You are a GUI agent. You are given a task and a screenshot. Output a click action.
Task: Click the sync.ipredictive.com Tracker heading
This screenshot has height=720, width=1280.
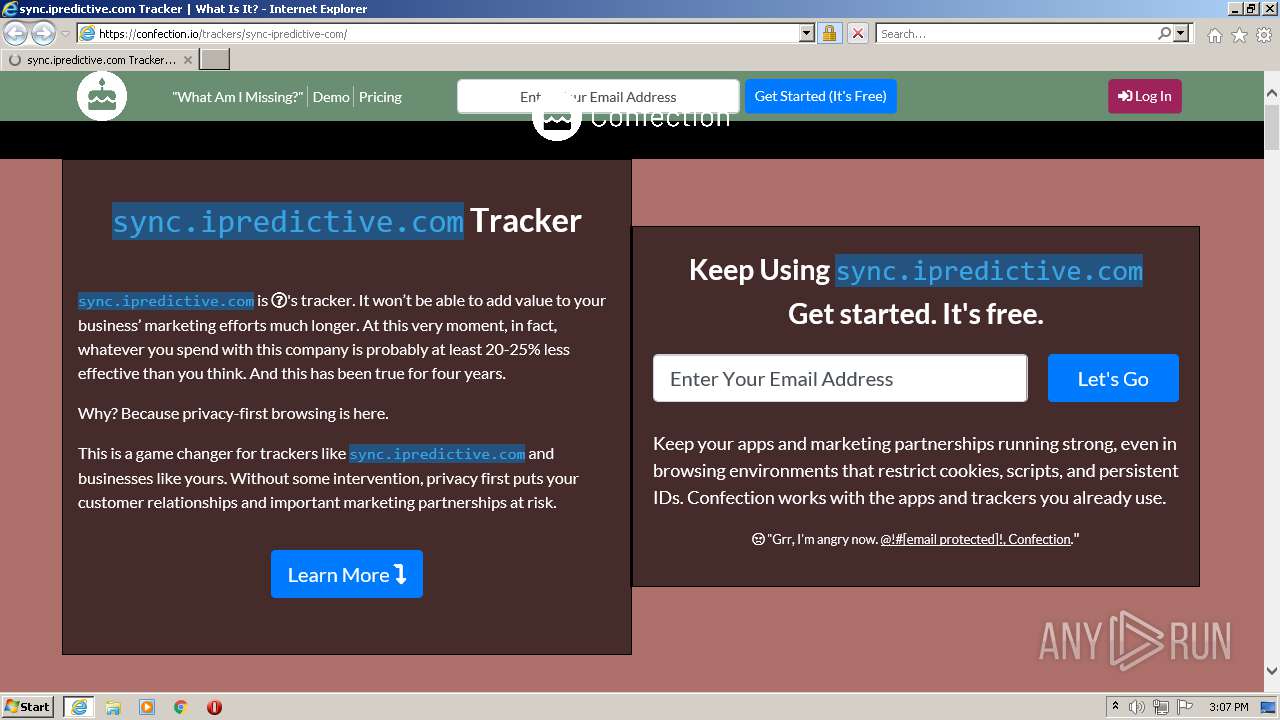[347, 220]
